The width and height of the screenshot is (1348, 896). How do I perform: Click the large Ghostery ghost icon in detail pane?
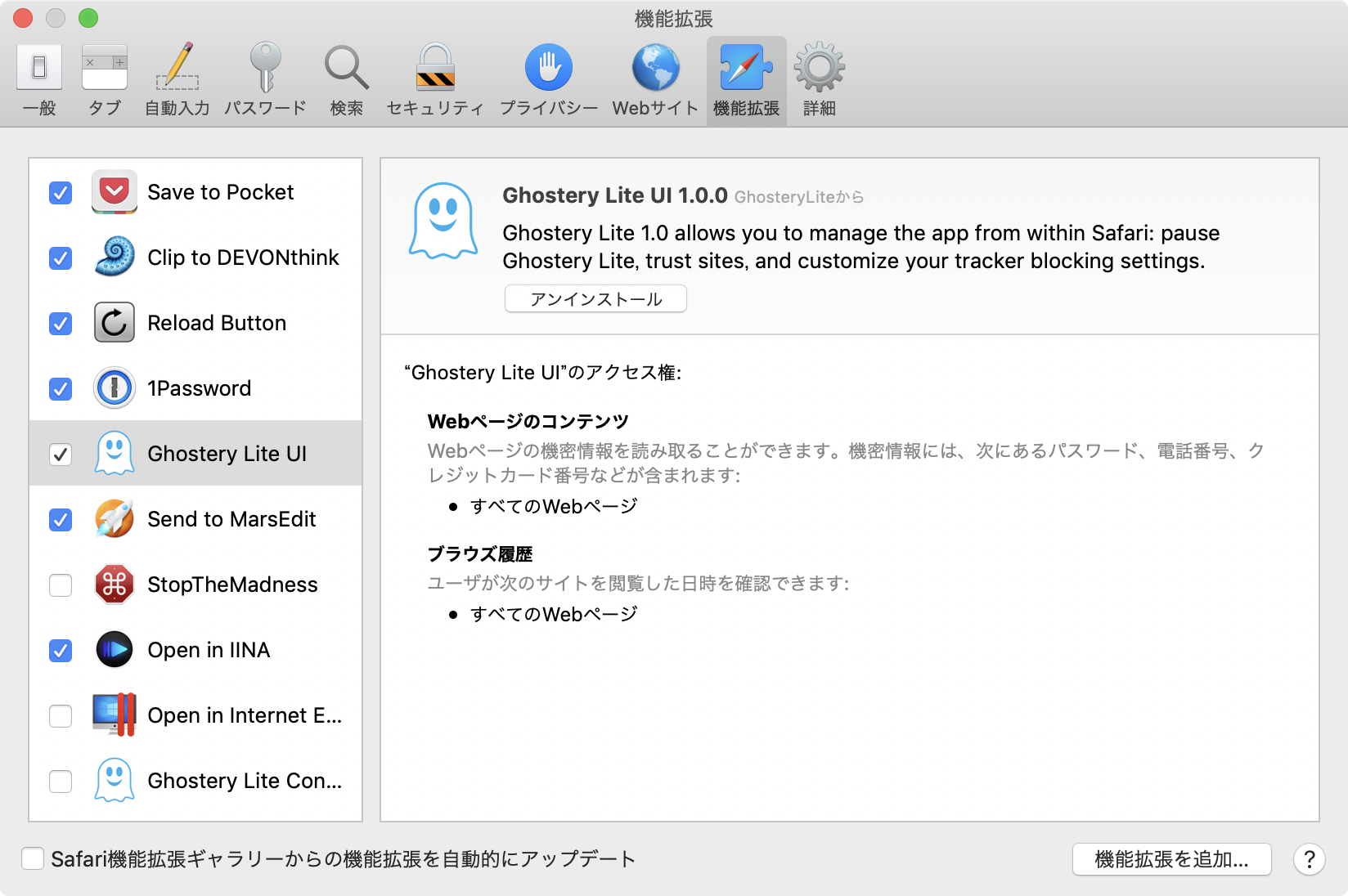point(443,221)
